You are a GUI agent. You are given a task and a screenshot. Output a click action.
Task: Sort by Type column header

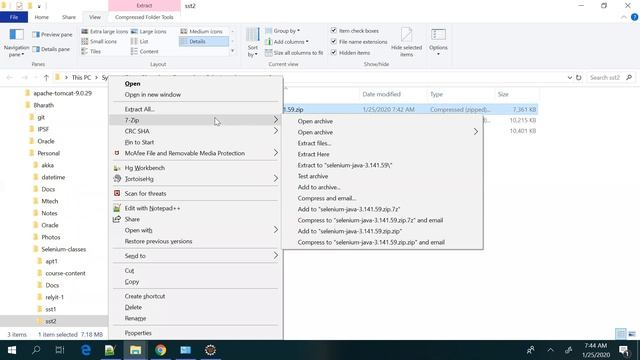[x=436, y=94]
